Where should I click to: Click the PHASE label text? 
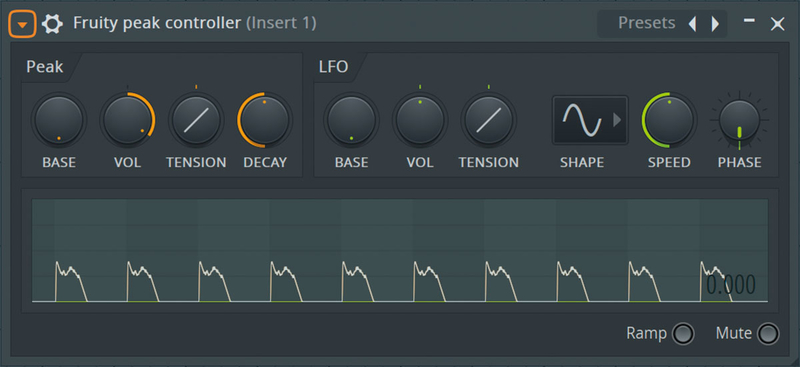(x=739, y=162)
